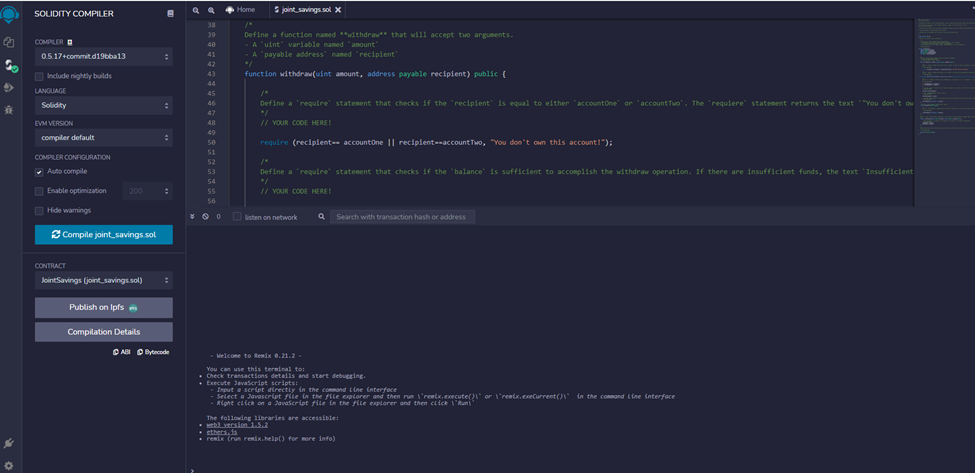Image resolution: width=975 pixels, height=473 pixels.
Task: Click the require statement on line 50
Action: coord(437,142)
